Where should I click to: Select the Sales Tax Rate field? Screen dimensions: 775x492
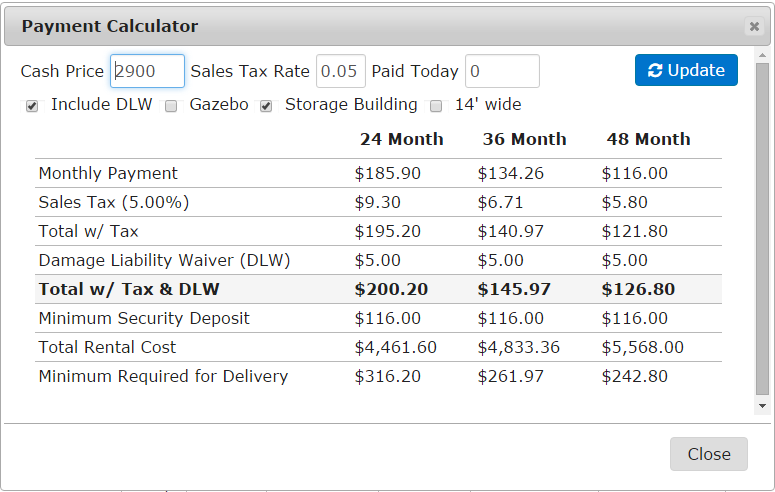341,71
